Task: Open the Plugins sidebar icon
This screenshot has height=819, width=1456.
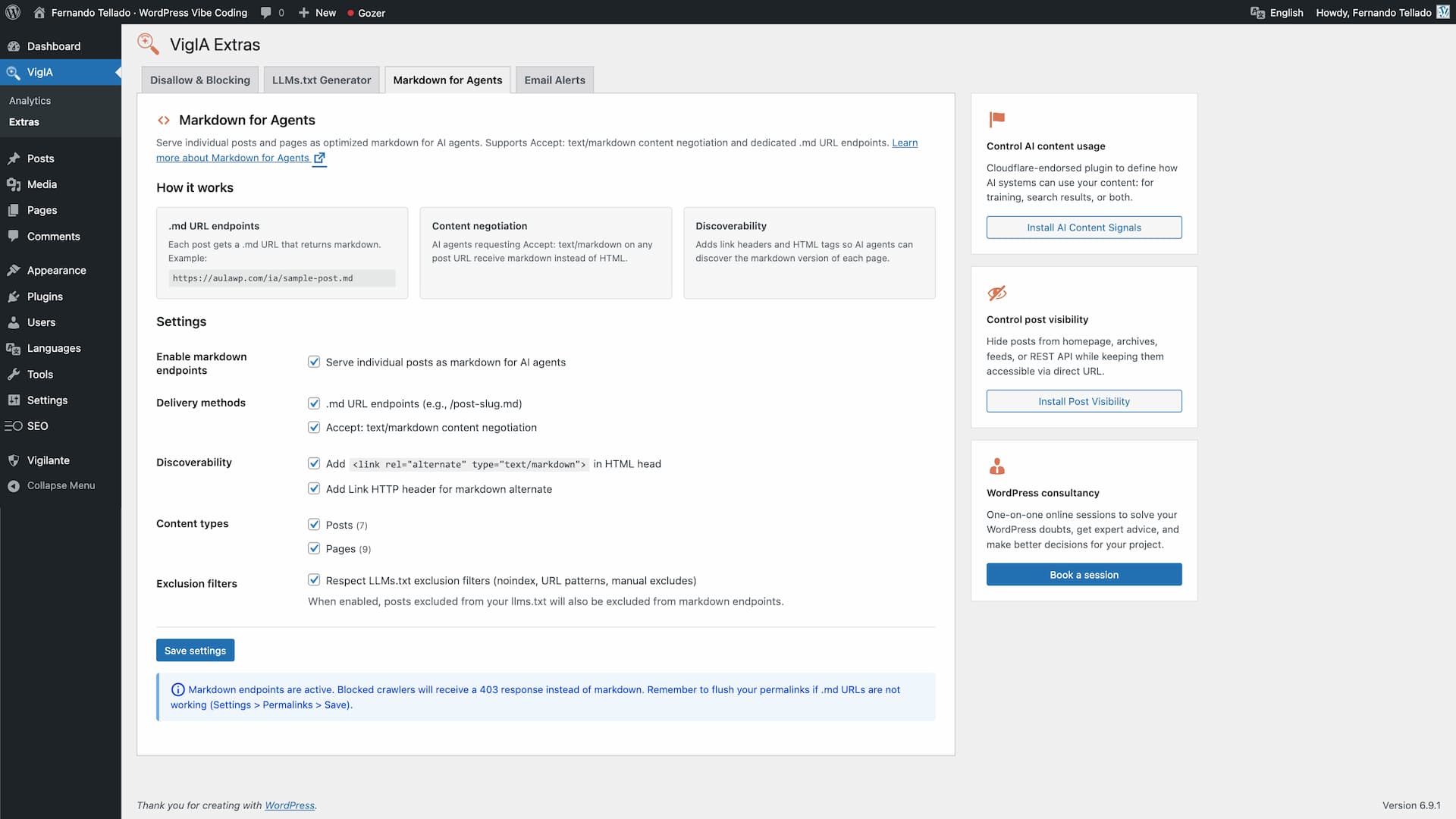Action: point(14,297)
